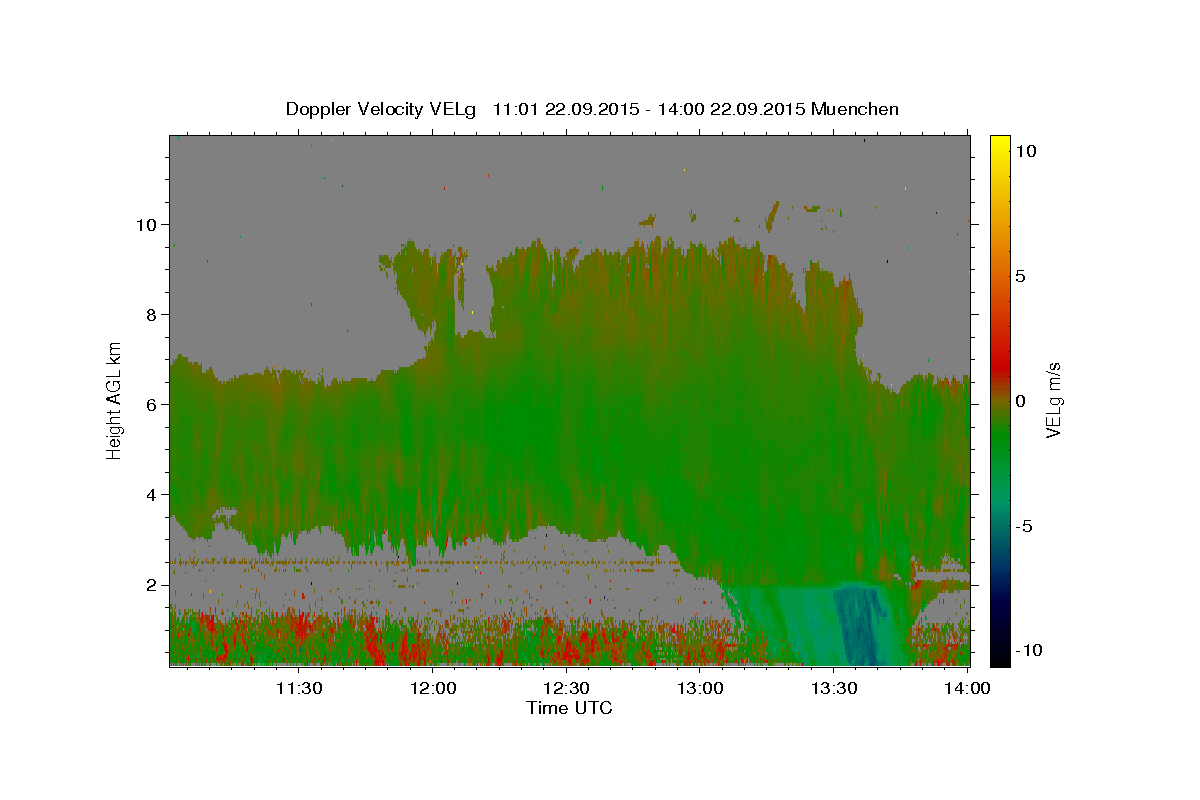Select the 14:00 time axis label

[x=966, y=688]
